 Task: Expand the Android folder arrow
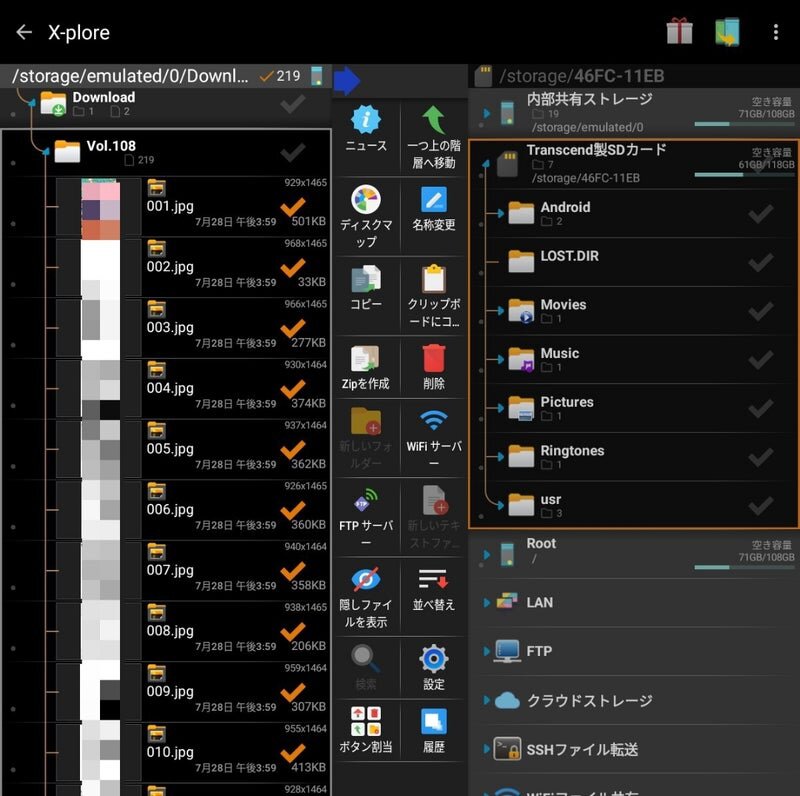pyautogui.click(x=501, y=213)
